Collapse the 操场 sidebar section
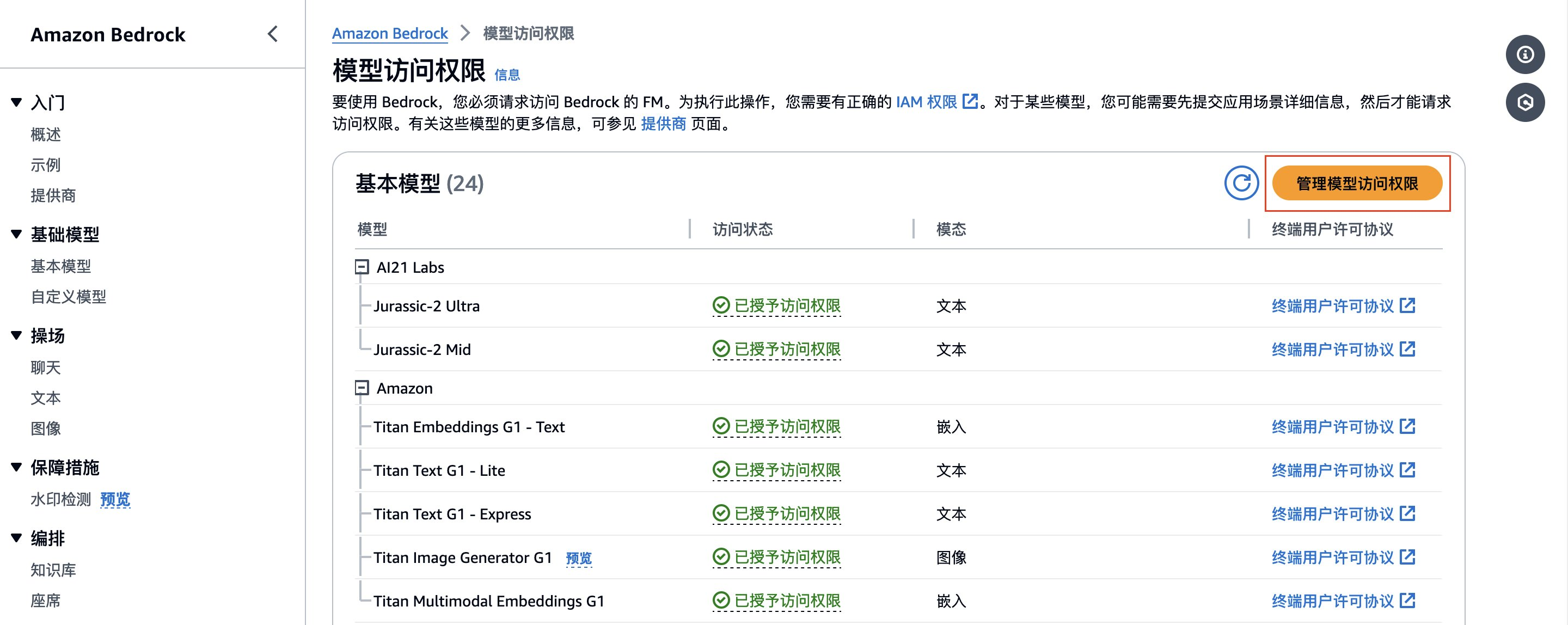Screen dimensions: 1568x625 16,335
